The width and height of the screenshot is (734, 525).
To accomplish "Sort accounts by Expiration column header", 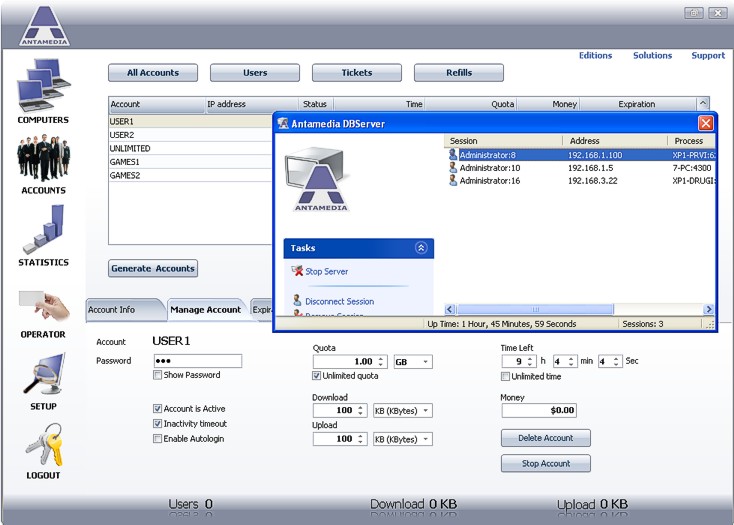I will coord(639,104).
